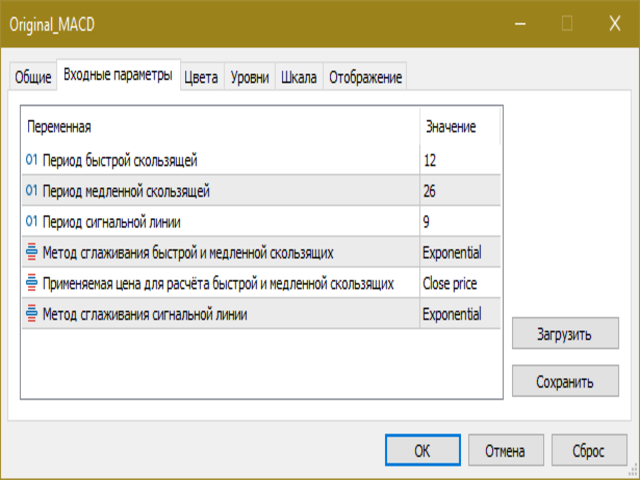Click integer icon beside Период сигнальной линии
The image size is (640, 480).
pyautogui.click(x=31, y=221)
